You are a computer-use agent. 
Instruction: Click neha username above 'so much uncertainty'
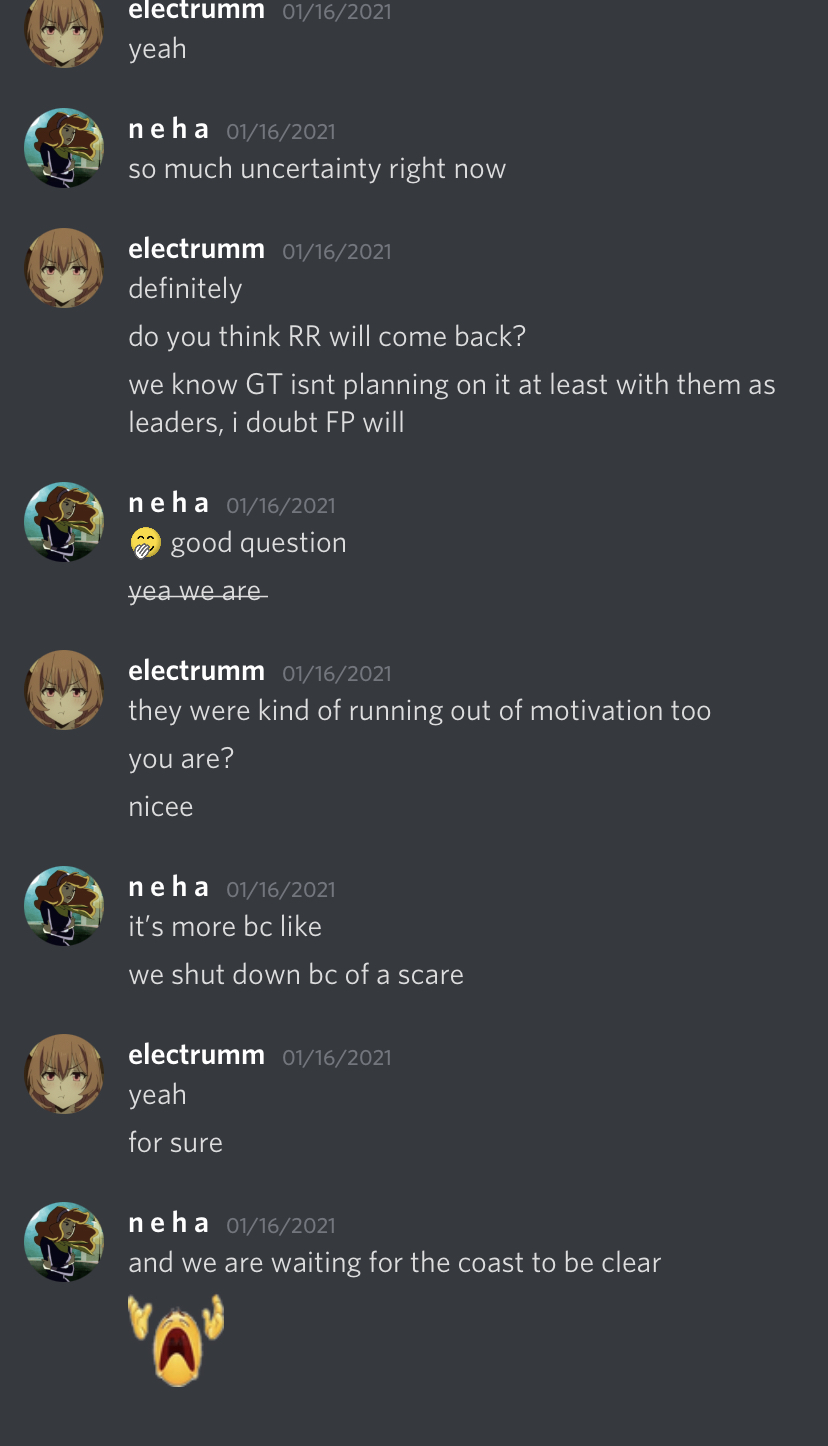[x=169, y=129]
